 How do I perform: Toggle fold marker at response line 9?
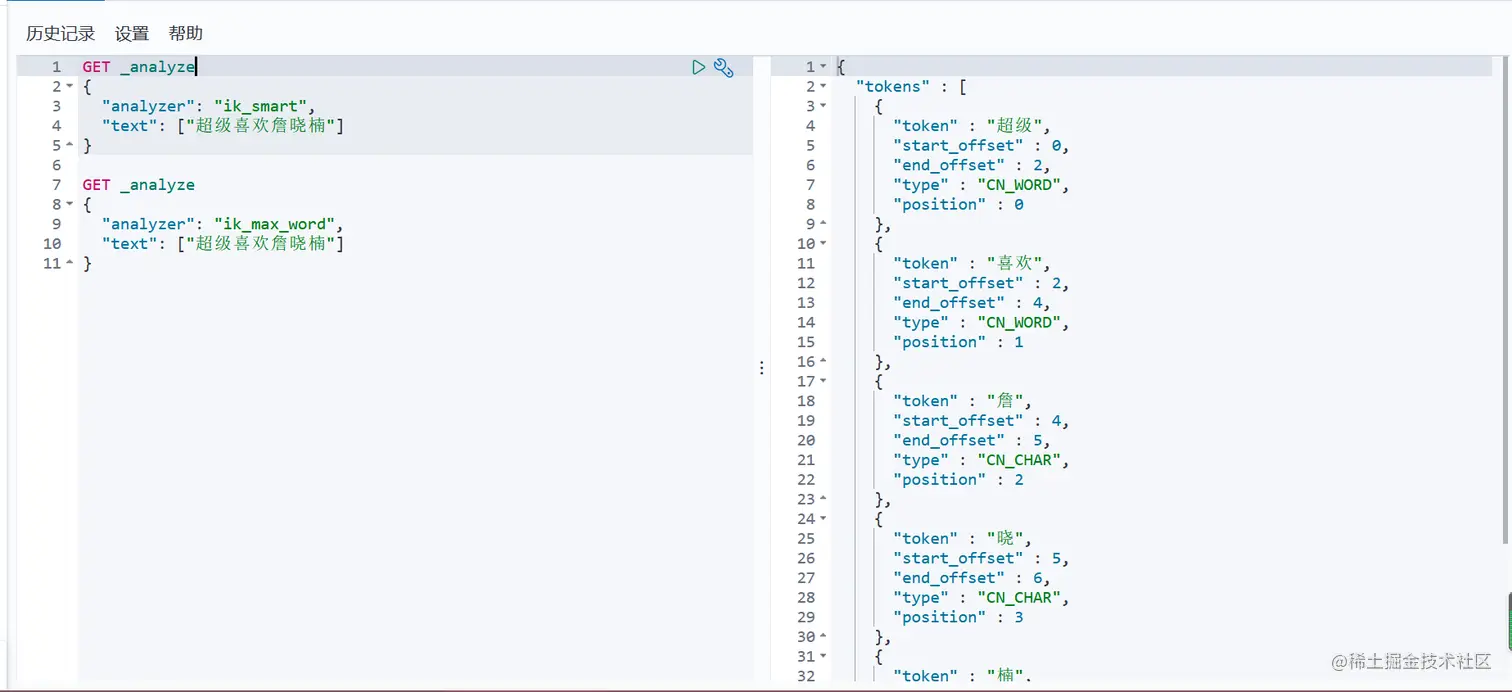coord(823,224)
